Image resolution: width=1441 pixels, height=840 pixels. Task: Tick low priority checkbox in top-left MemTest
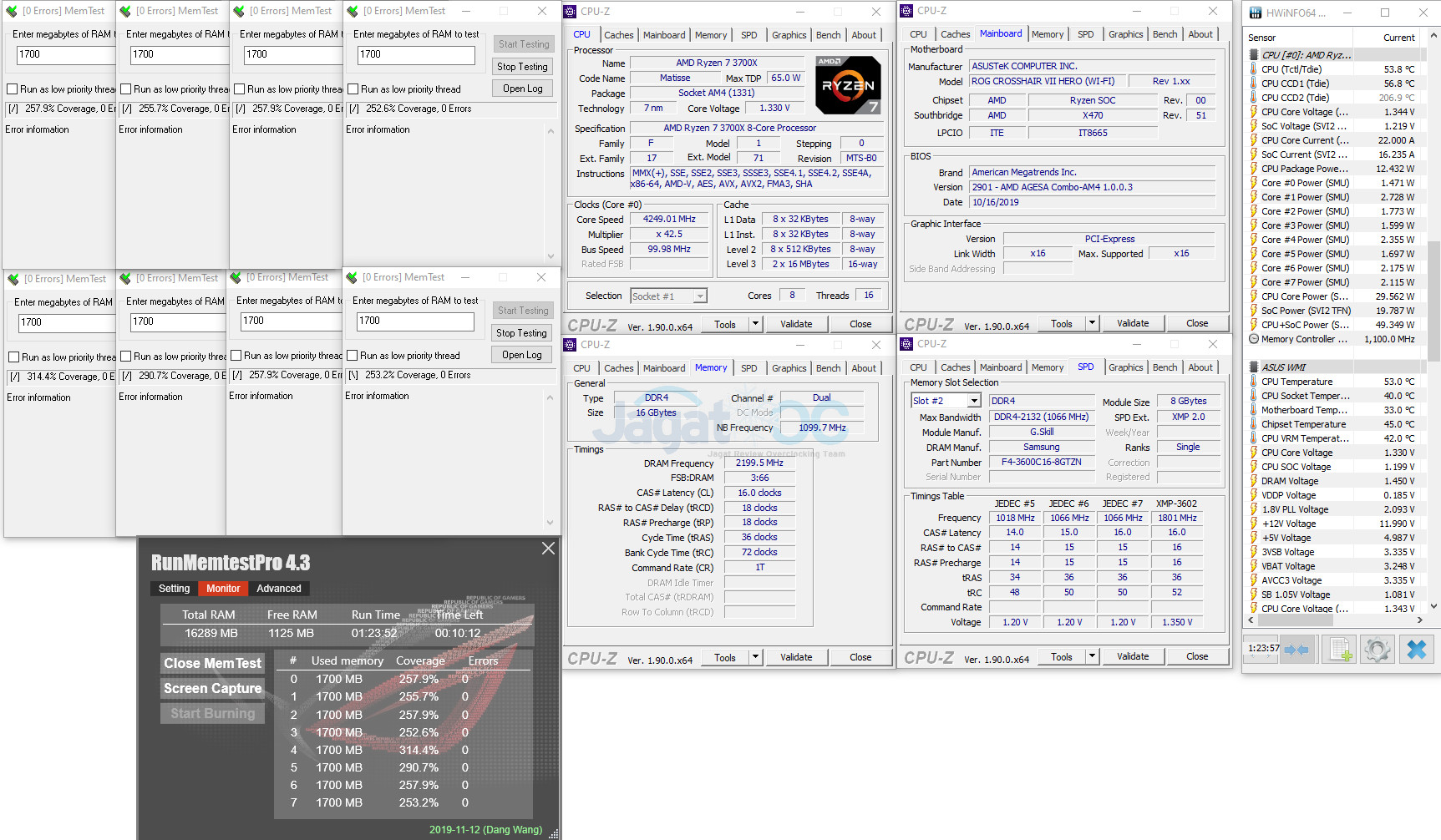click(x=13, y=89)
